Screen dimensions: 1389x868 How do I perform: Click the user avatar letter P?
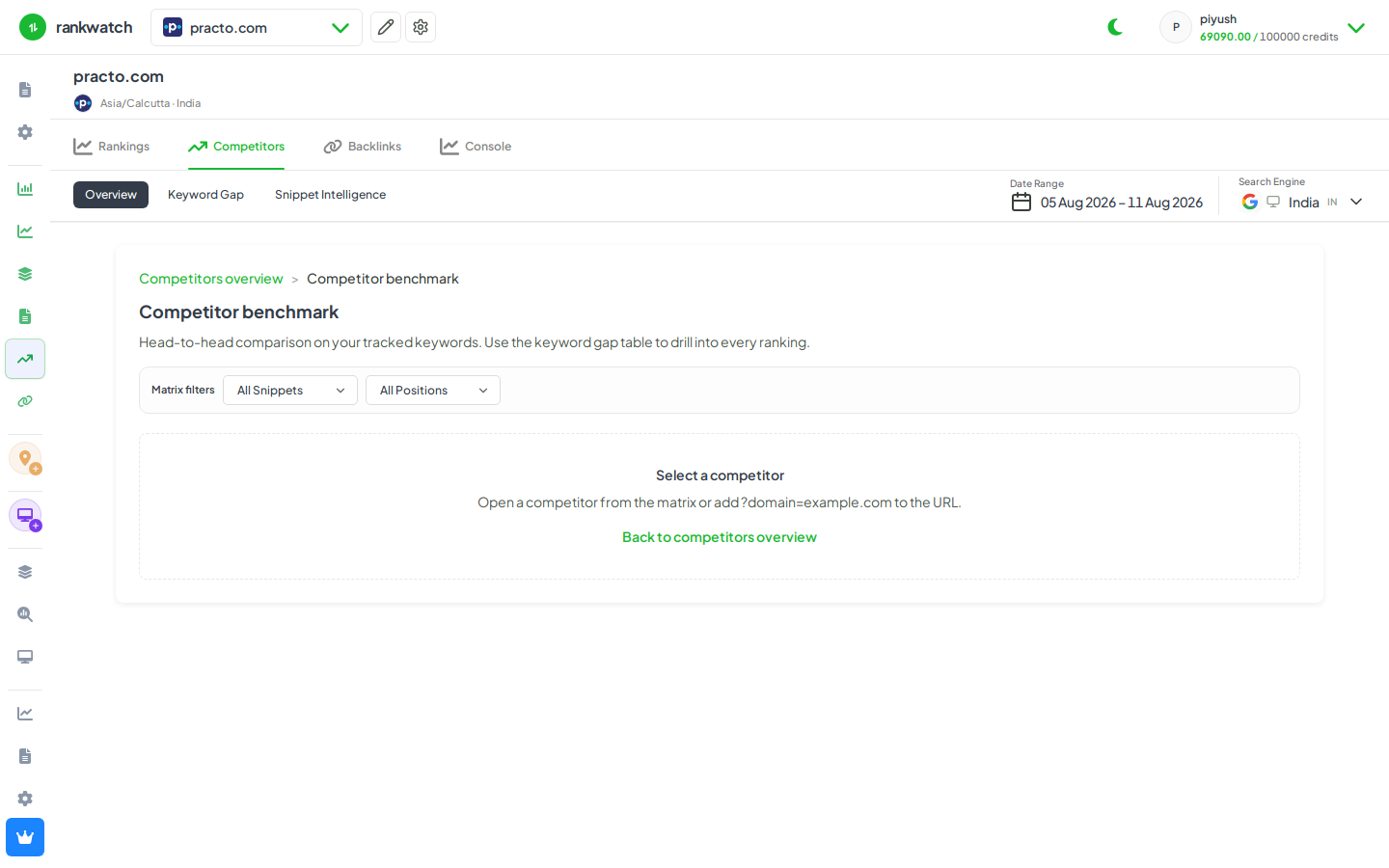tap(1176, 27)
